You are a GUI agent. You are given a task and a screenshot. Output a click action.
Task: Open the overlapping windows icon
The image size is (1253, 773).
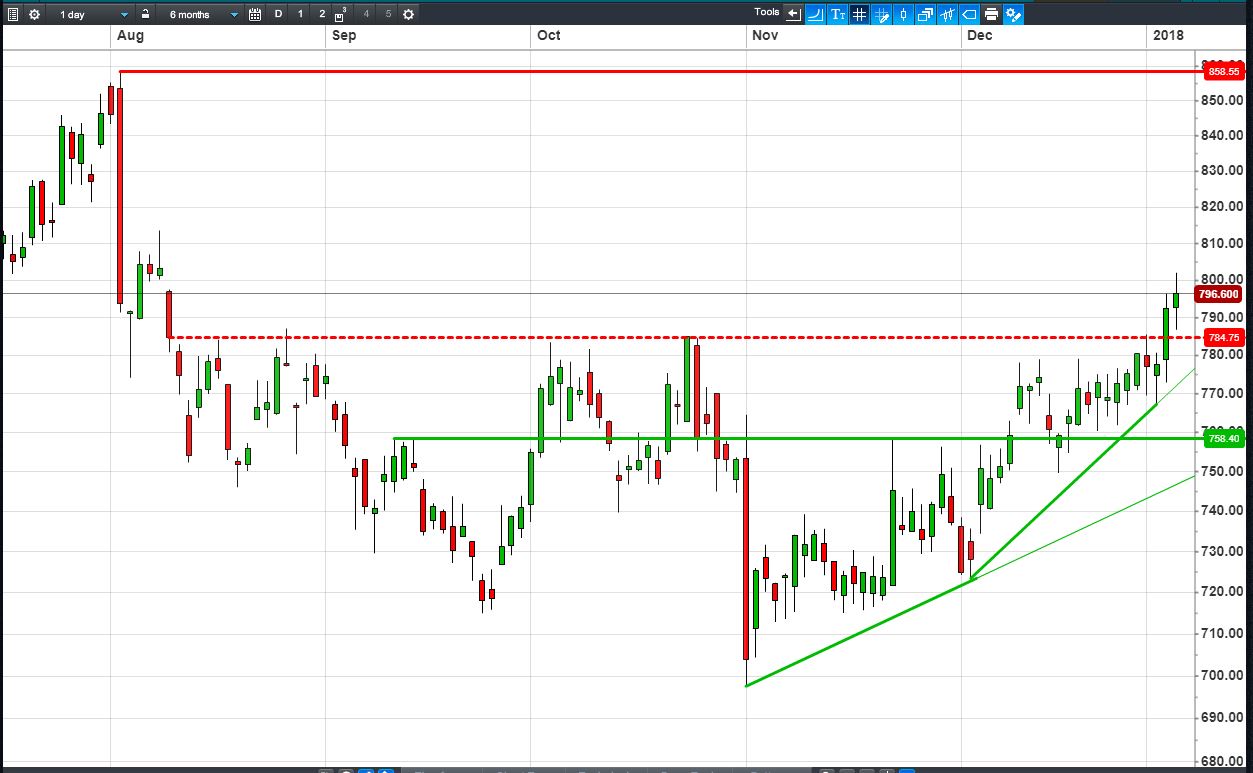pyautogui.click(x=925, y=14)
